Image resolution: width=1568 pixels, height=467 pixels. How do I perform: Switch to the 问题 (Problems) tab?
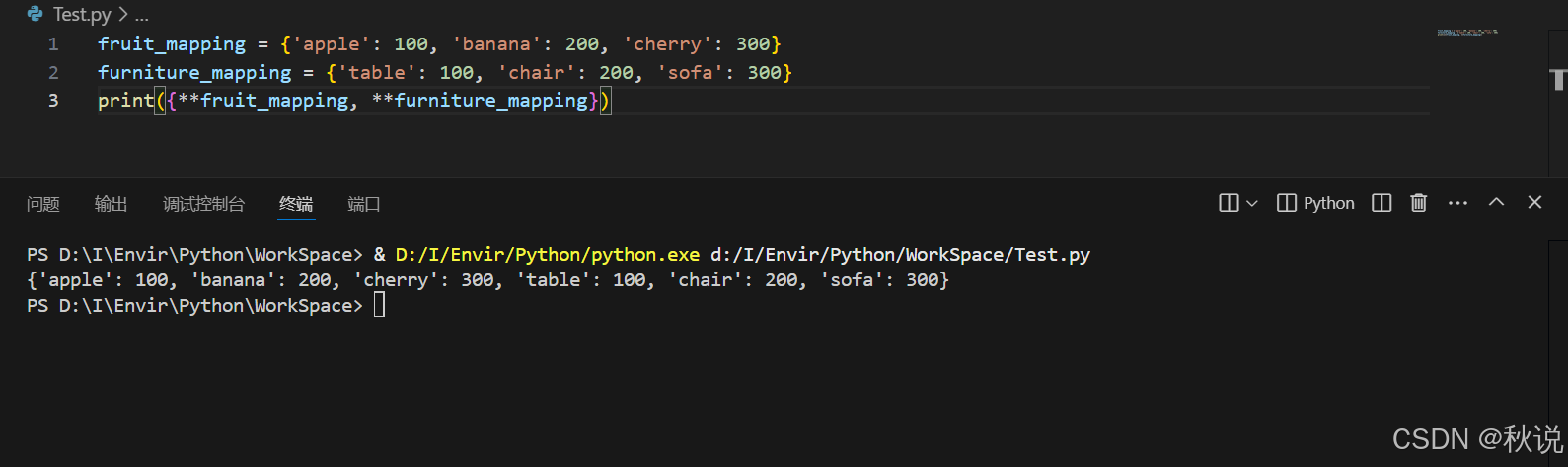pyautogui.click(x=42, y=204)
